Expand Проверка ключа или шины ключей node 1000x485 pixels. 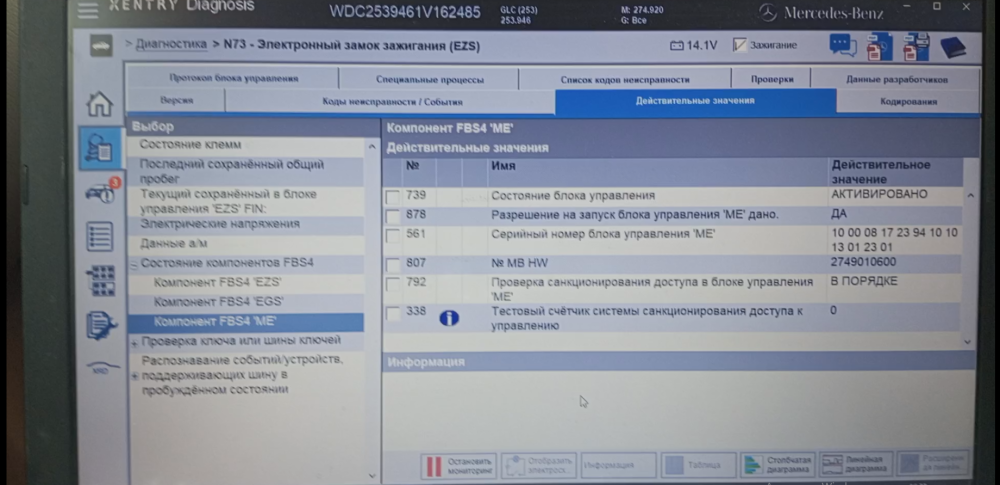coord(135,343)
